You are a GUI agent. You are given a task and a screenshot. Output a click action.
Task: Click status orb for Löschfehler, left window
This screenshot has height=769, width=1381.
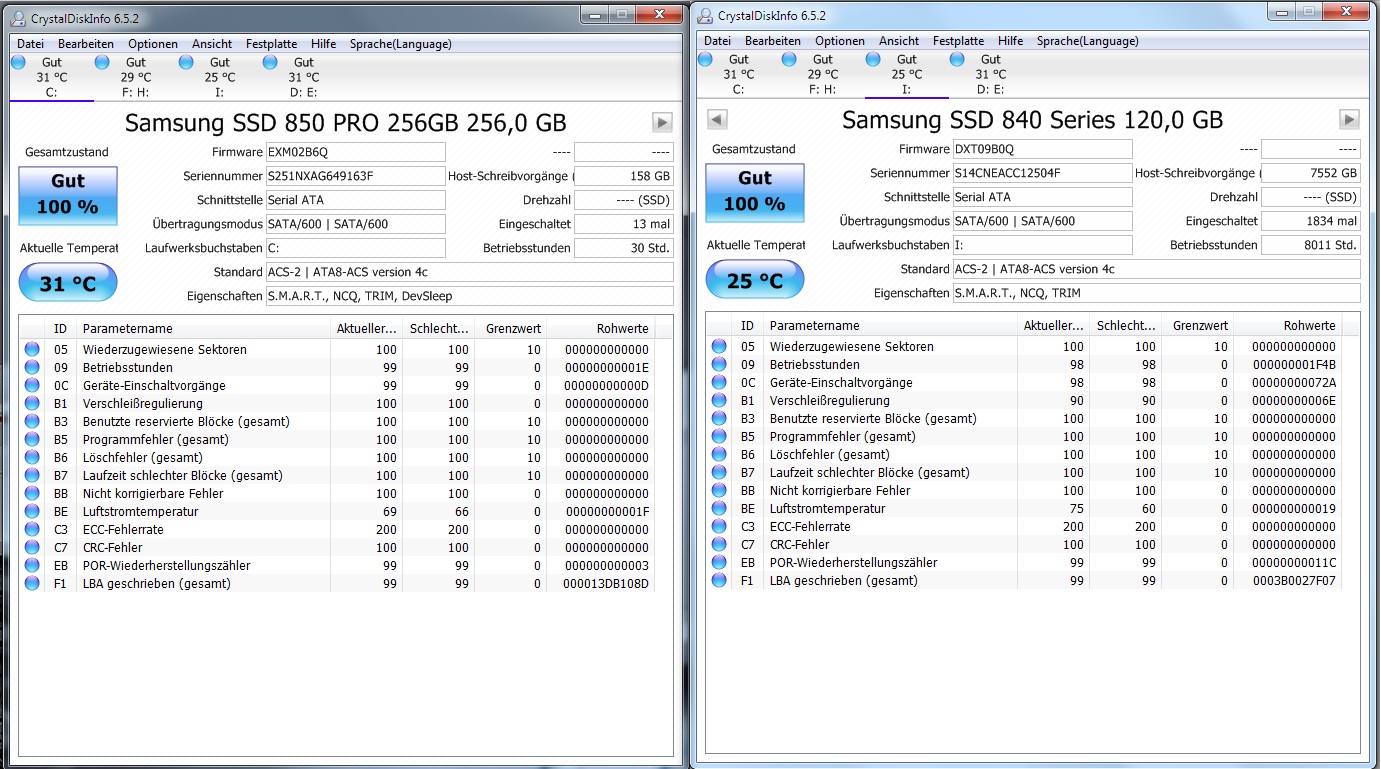tap(32, 458)
